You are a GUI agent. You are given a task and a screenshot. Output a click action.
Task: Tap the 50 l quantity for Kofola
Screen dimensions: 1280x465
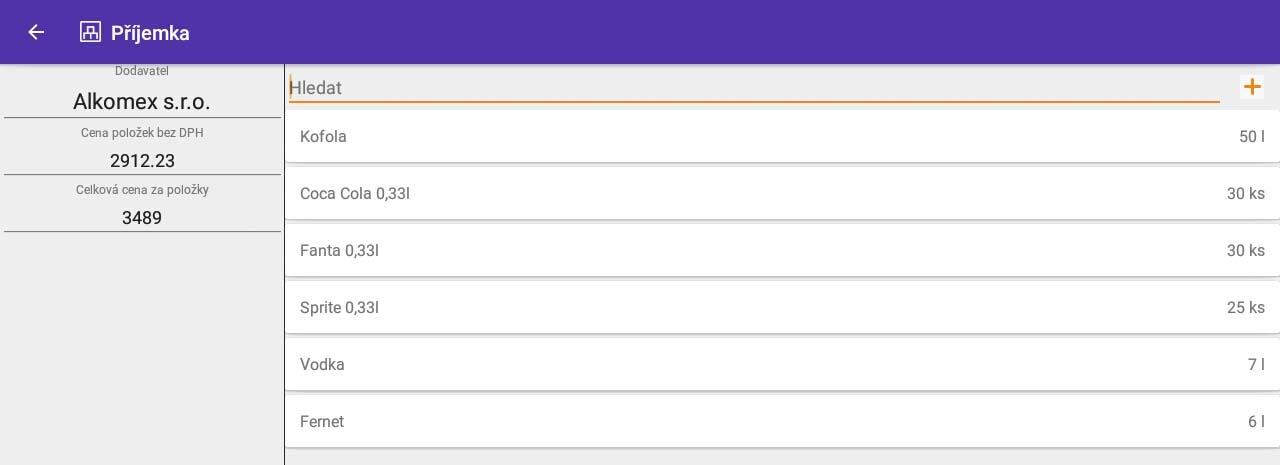point(1251,136)
